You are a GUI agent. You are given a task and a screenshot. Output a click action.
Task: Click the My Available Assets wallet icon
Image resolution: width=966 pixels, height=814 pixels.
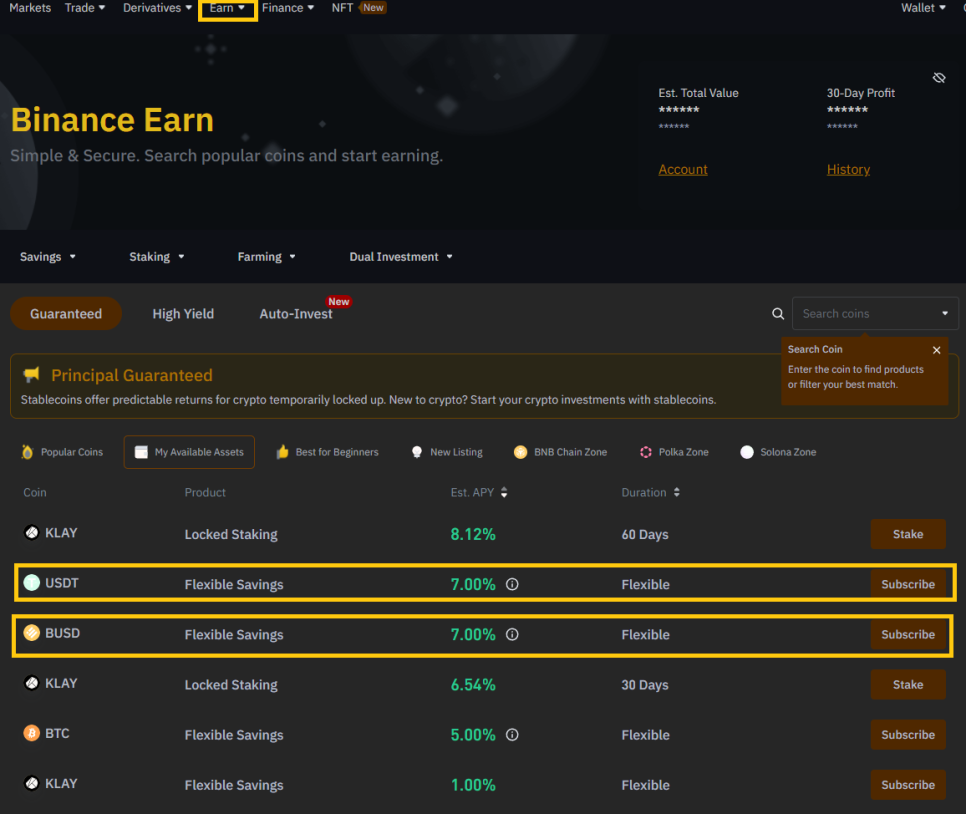coord(141,452)
